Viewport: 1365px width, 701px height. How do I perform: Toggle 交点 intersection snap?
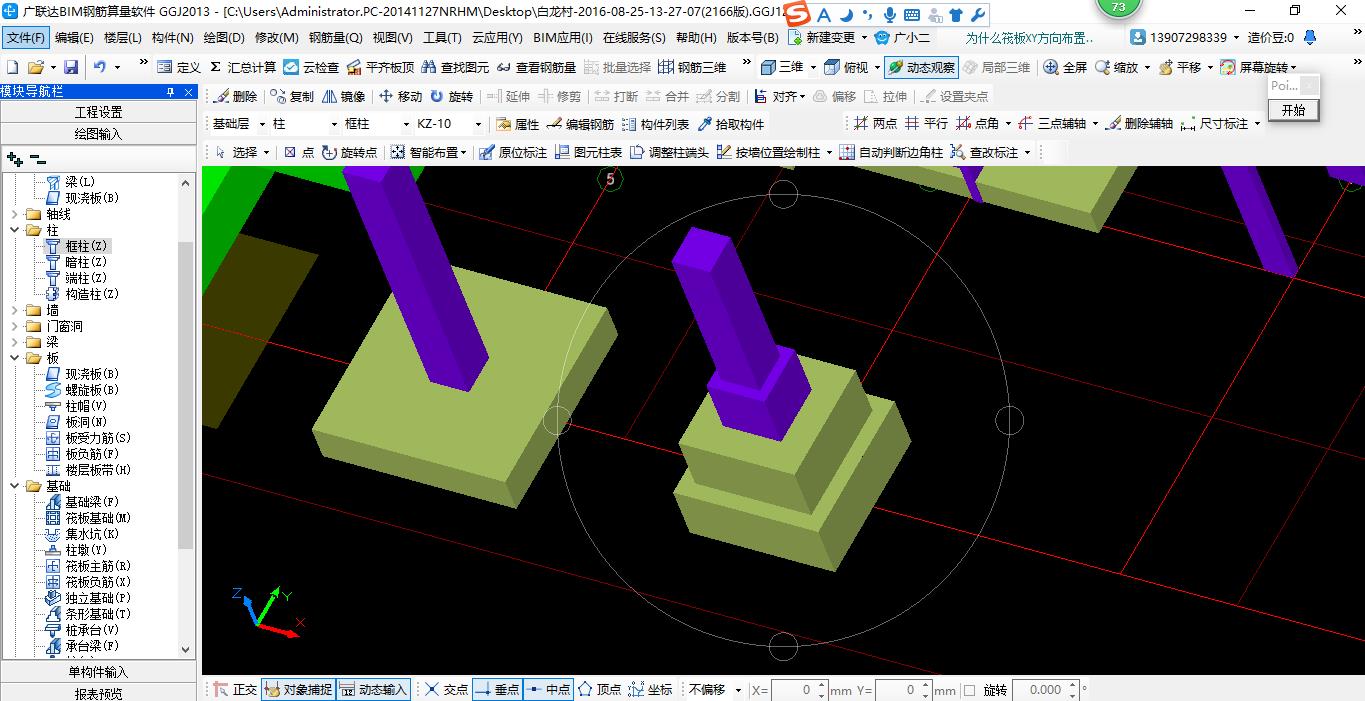(x=446, y=689)
